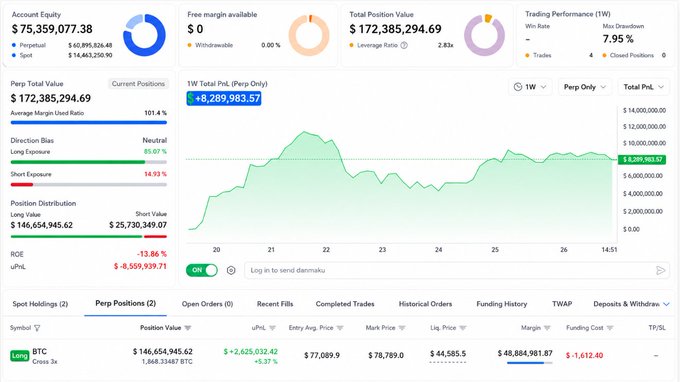Viewport: 680px width, 382px height.
Task: Open the 1W time range dropdown
Action: pyautogui.click(x=530, y=87)
